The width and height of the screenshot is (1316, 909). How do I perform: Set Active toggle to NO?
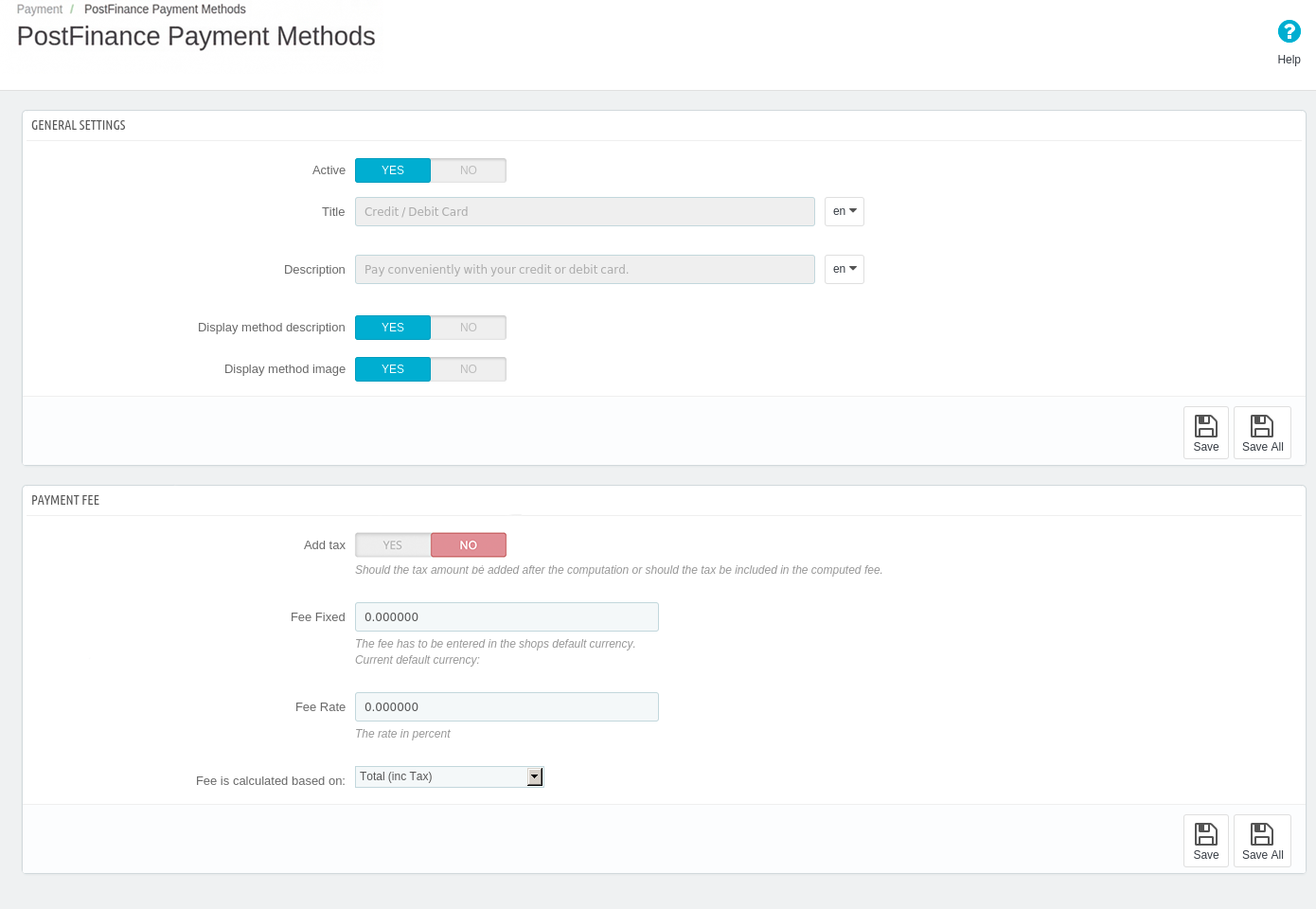tap(469, 170)
